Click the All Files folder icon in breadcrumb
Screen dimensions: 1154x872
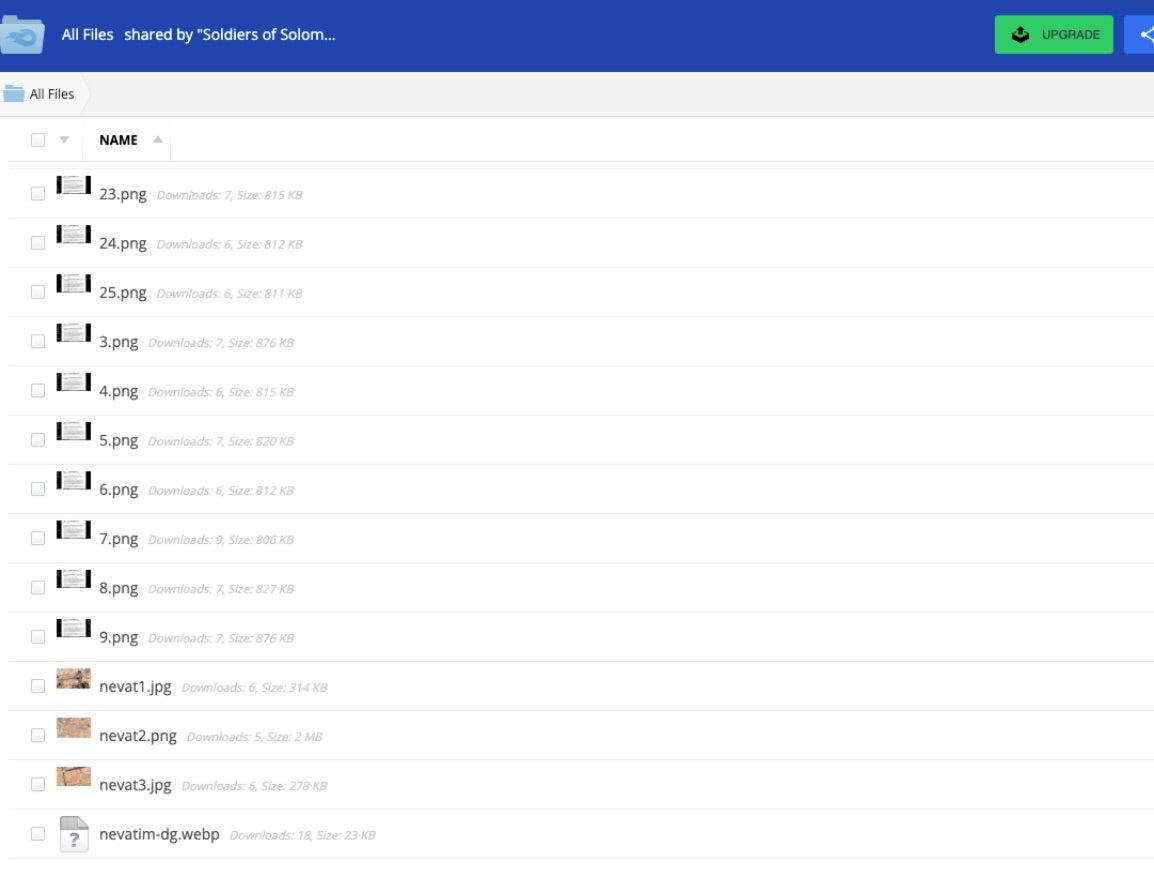[x=14, y=94]
